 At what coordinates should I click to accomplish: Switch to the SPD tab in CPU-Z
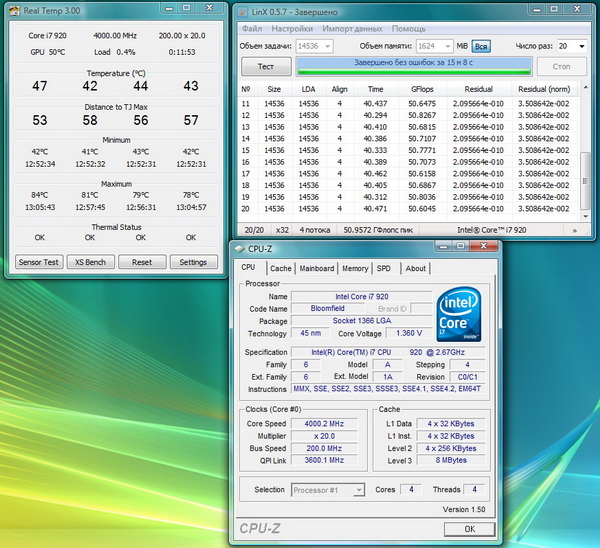coord(384,268)
